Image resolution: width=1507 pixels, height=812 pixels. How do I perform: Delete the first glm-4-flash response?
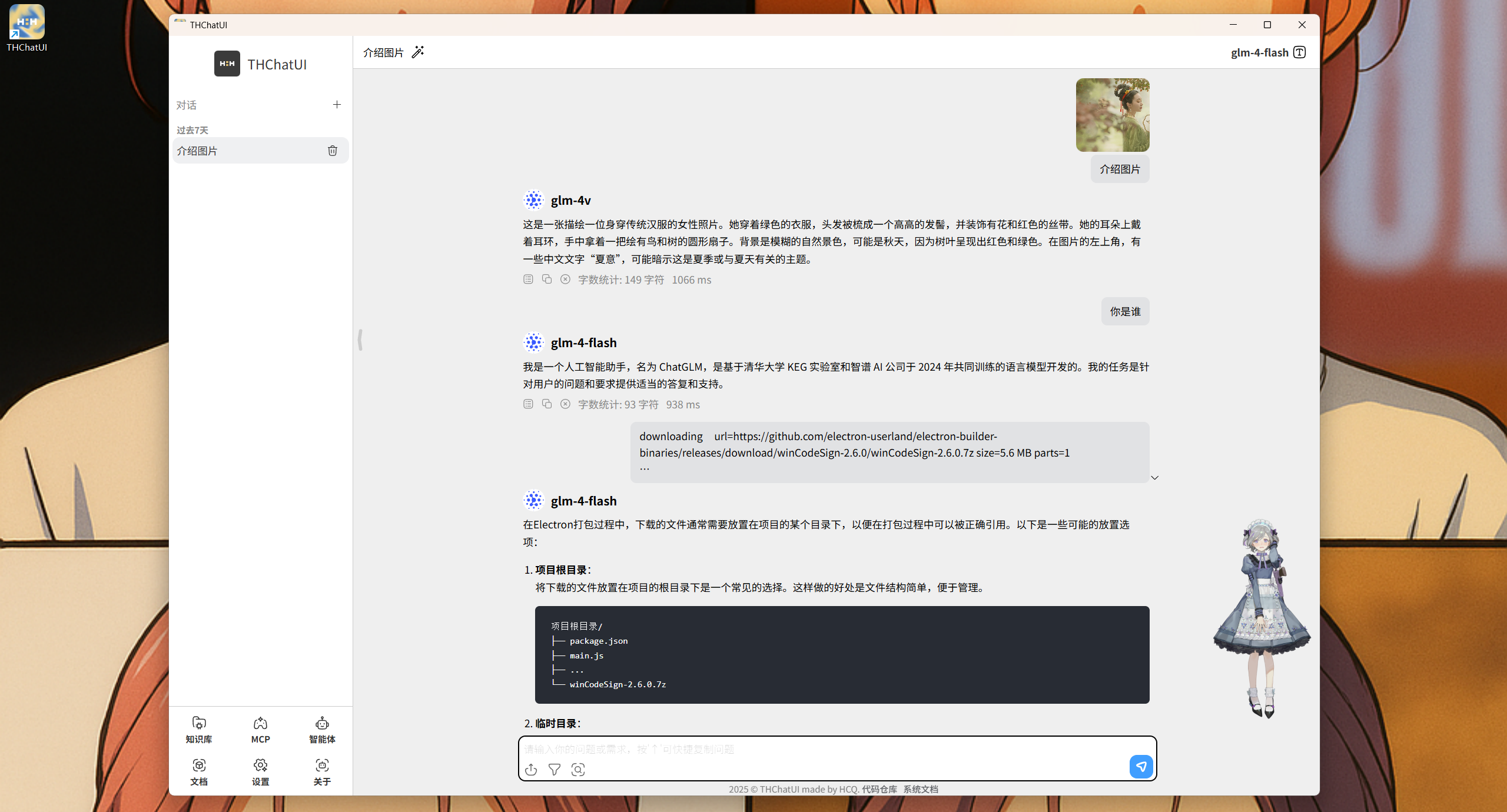(565, 404)
